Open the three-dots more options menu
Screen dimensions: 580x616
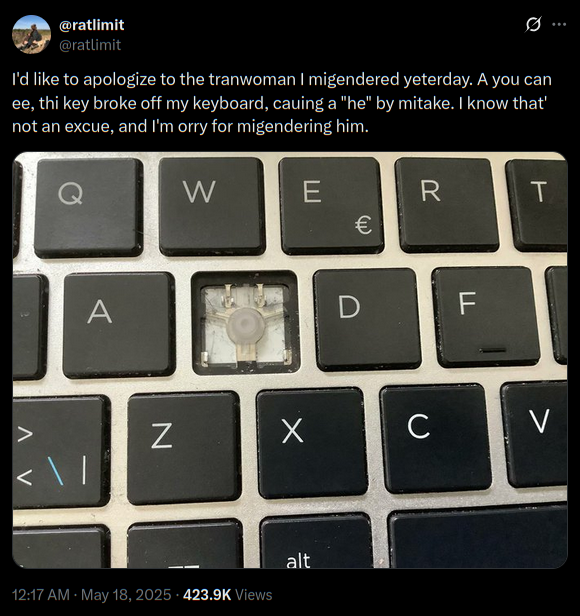(559, 24)
